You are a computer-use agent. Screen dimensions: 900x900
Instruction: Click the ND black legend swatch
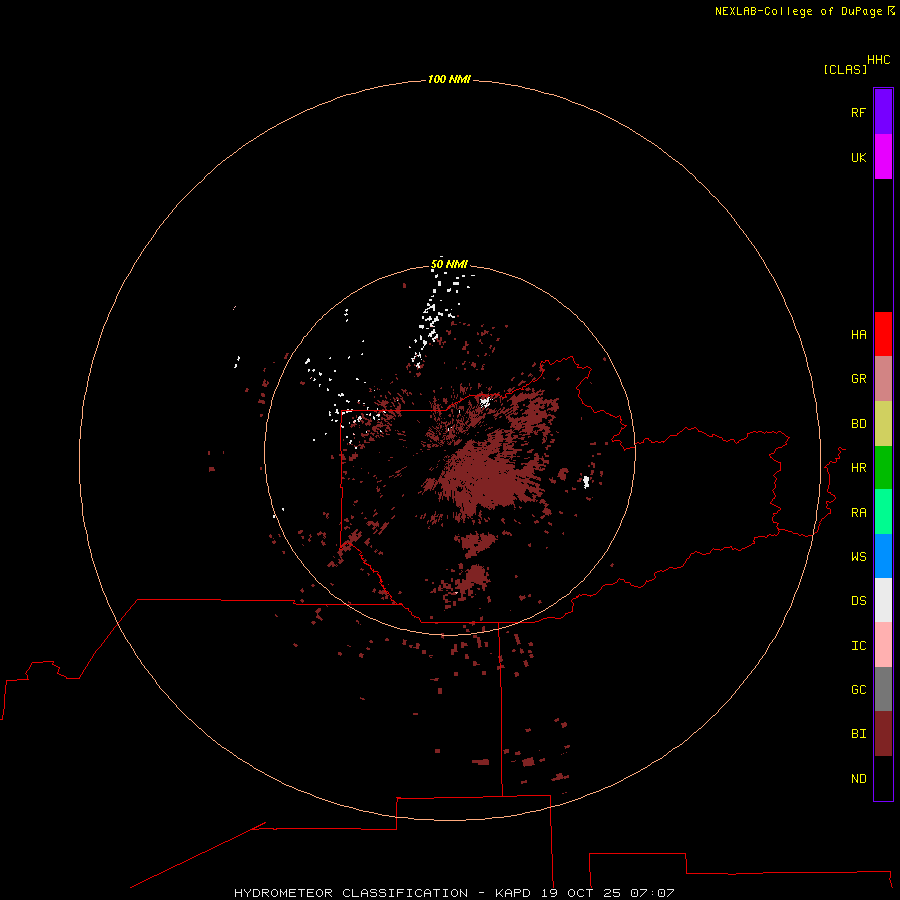coord(883,778)
